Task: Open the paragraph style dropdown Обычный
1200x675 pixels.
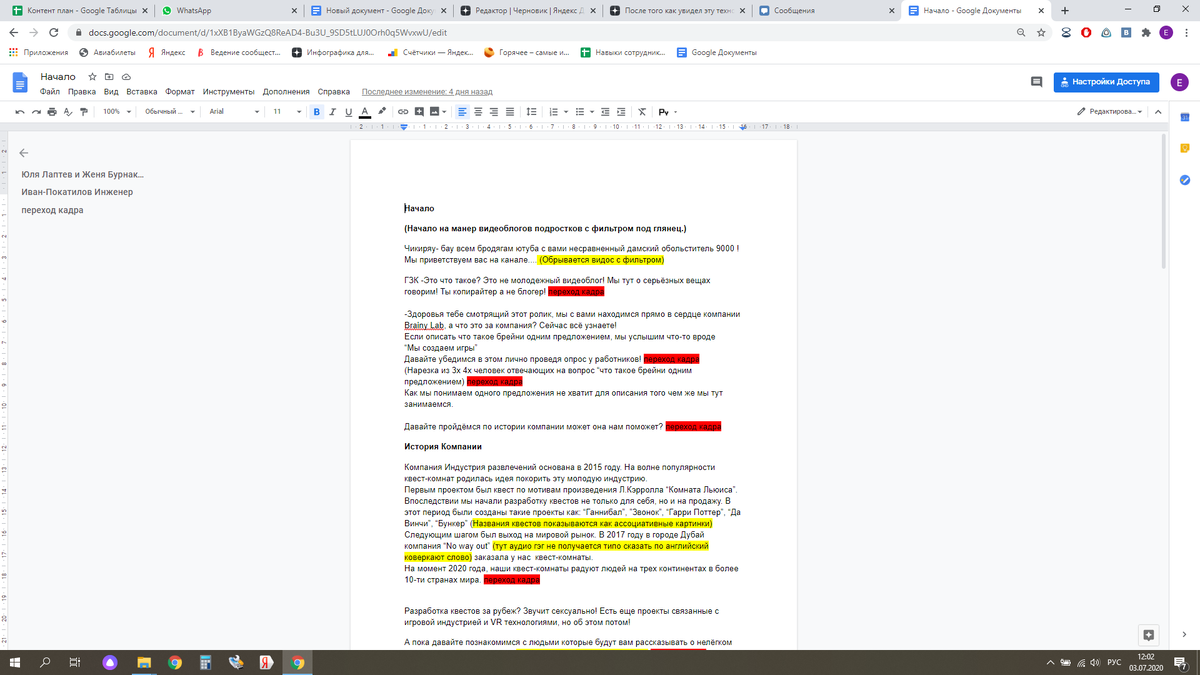Action: 170,111
